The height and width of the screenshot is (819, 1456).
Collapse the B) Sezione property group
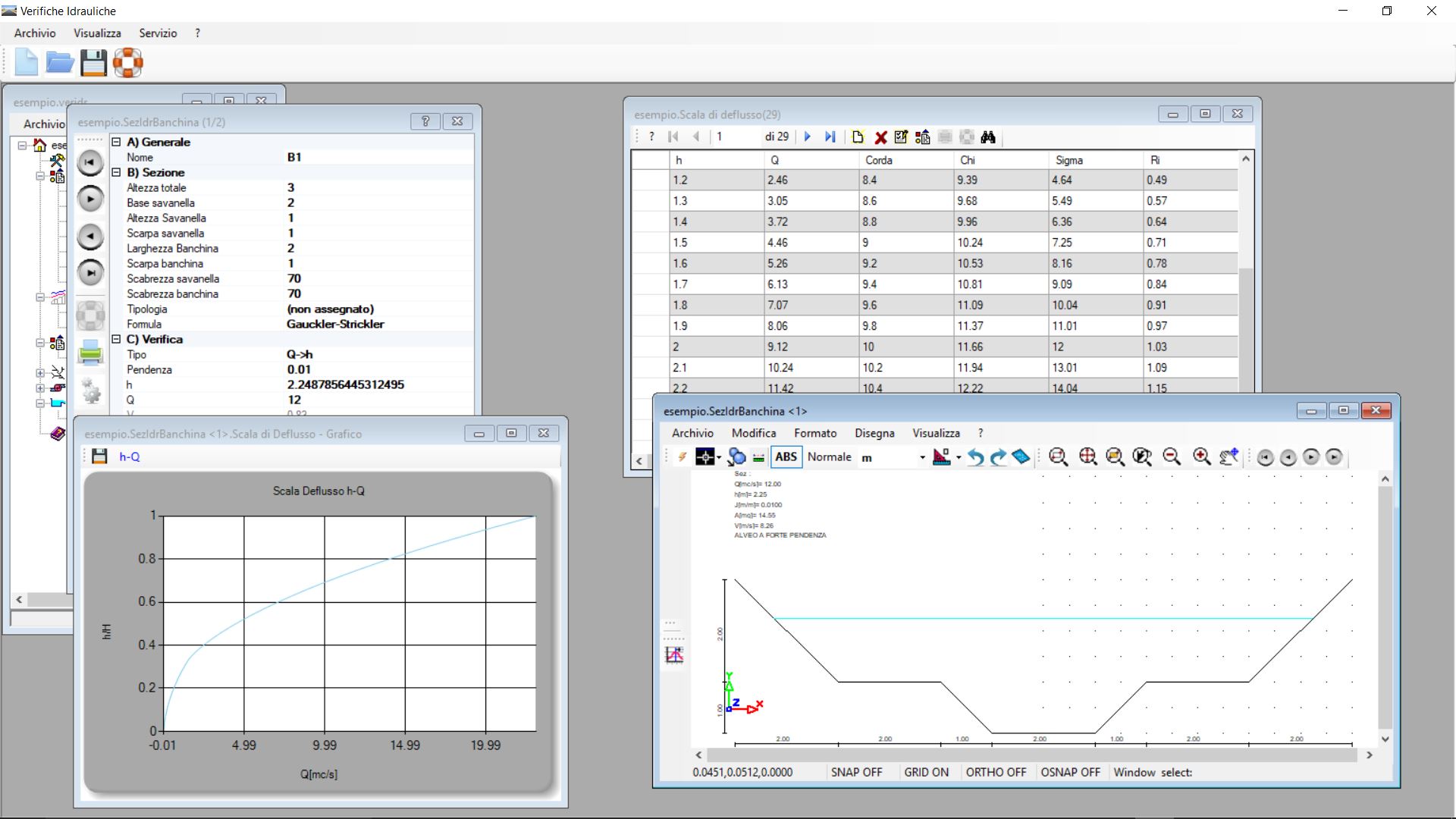(x=116, y=172)
